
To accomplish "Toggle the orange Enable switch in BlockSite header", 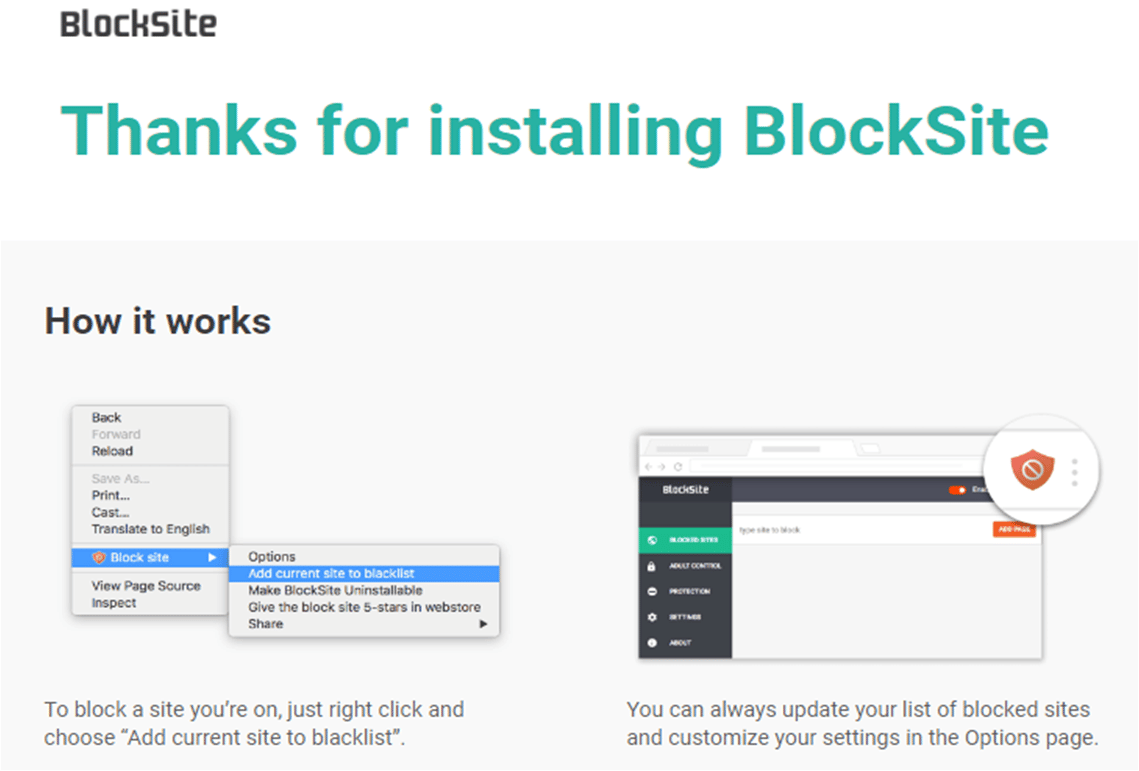I will (957, 490).
